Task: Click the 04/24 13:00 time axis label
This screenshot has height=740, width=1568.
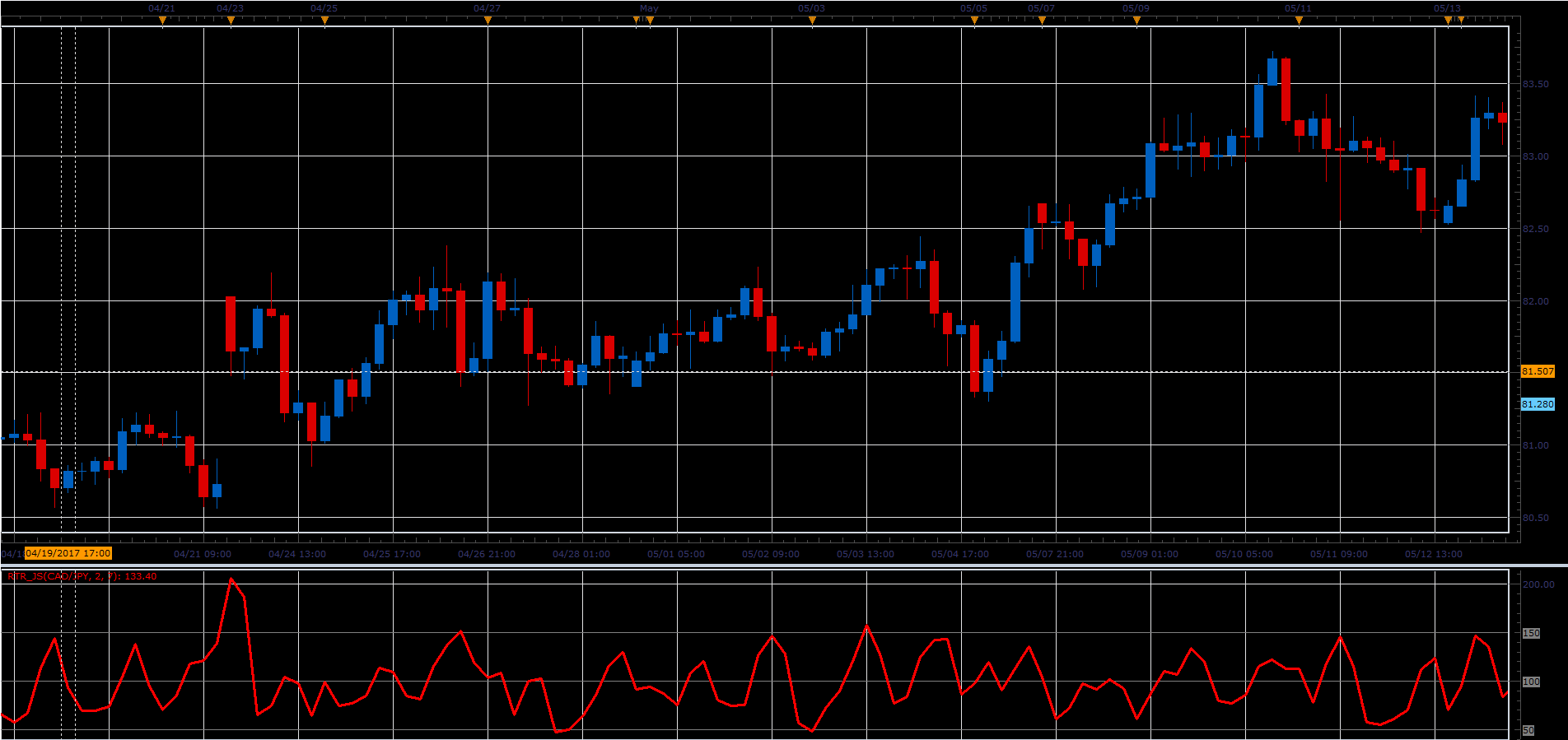Action: click(297, 554)
